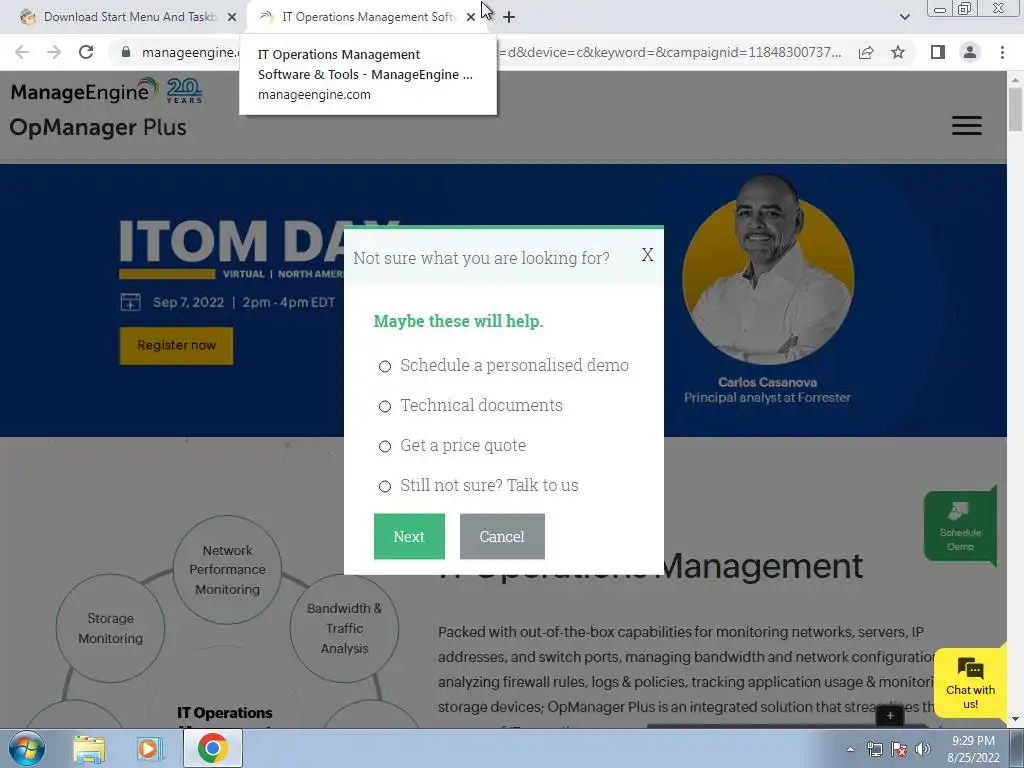The width and height of the screenshot is (1024, 768).
Task: Select Get a price quote radio option
Action: 385,446
